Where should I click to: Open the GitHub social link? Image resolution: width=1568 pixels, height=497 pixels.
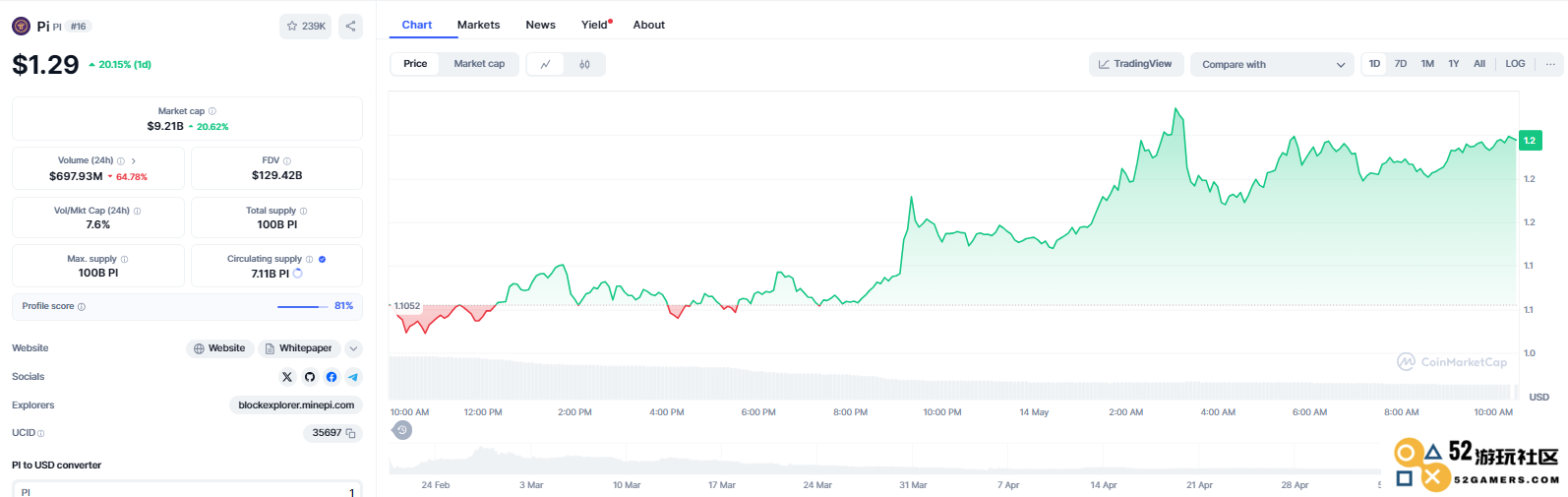(x=310, y=377)
